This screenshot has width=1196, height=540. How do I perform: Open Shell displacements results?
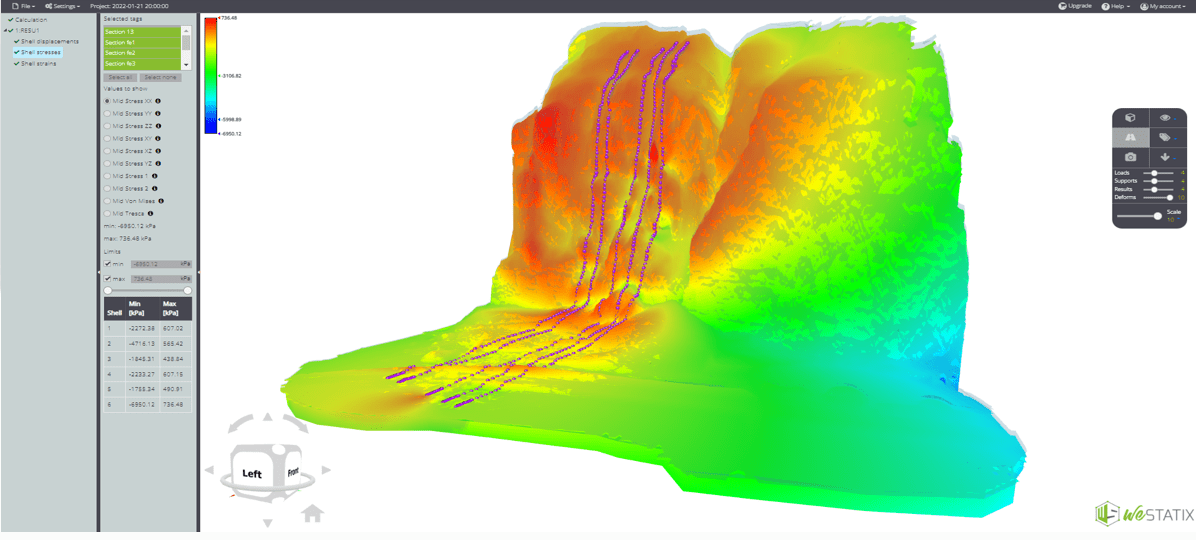[x=49, y=41]
